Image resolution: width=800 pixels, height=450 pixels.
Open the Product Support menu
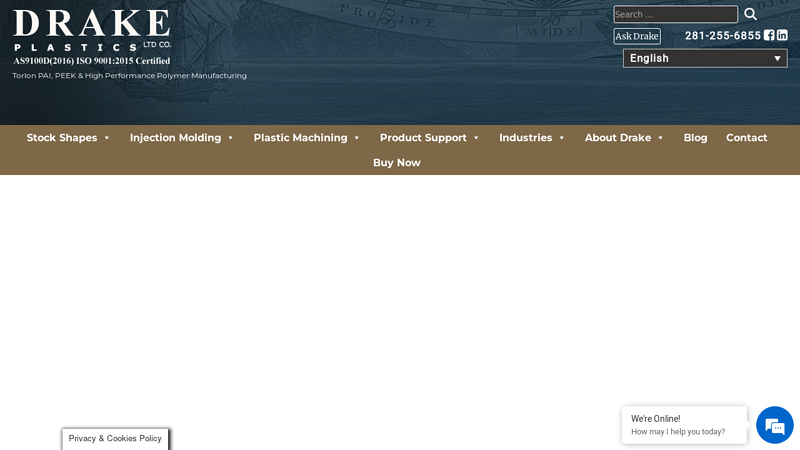click(x=423, y=138)
